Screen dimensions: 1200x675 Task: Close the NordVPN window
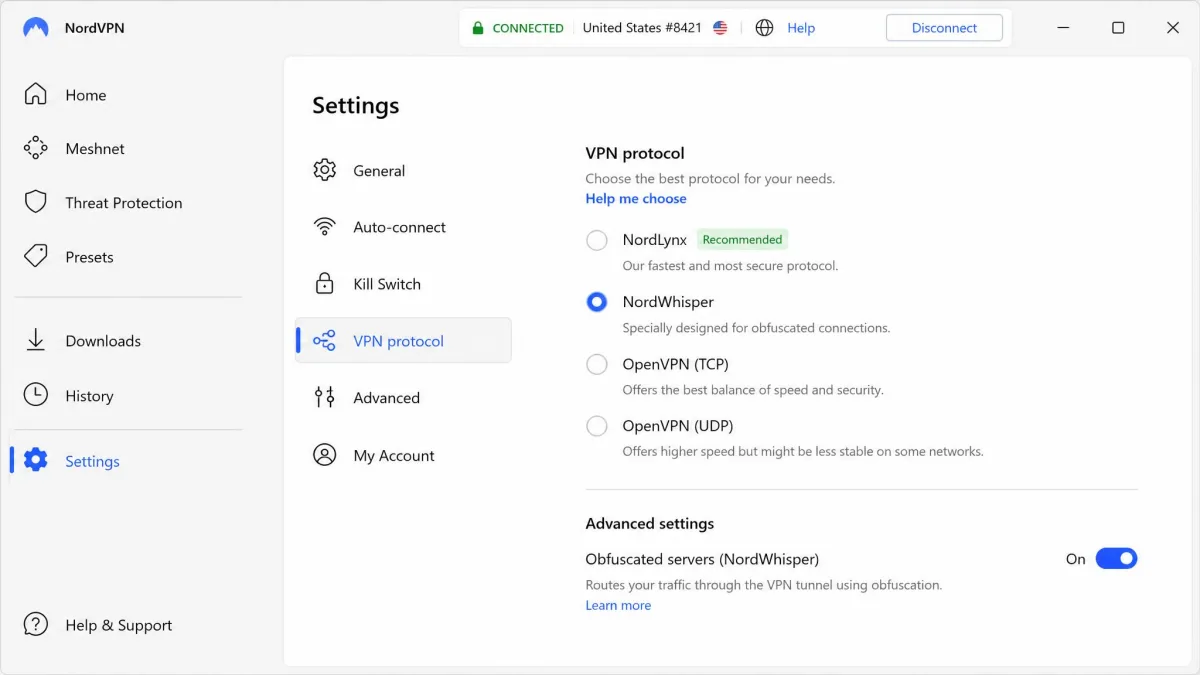pos(1173,28)
